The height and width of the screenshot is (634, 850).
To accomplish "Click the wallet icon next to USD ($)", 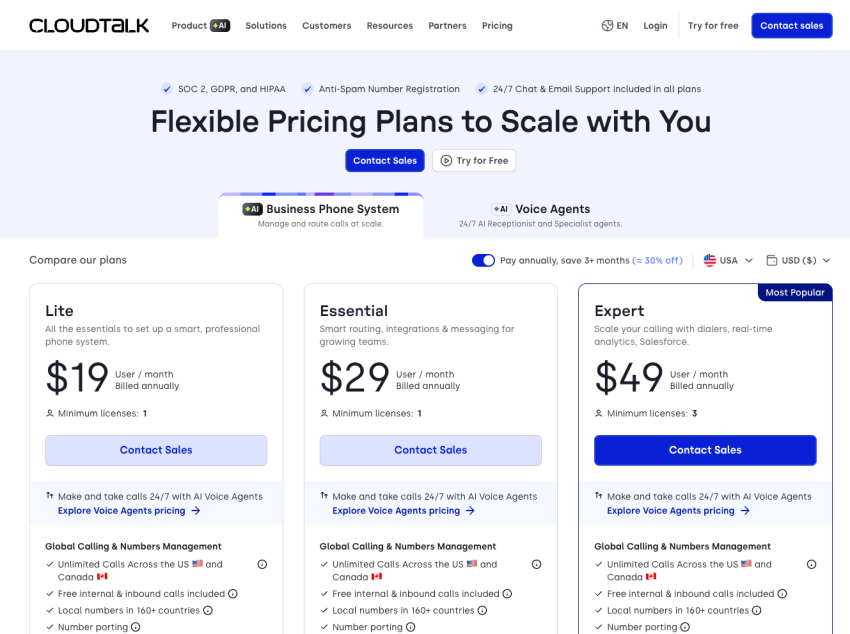I will click(x=773, y=261).
